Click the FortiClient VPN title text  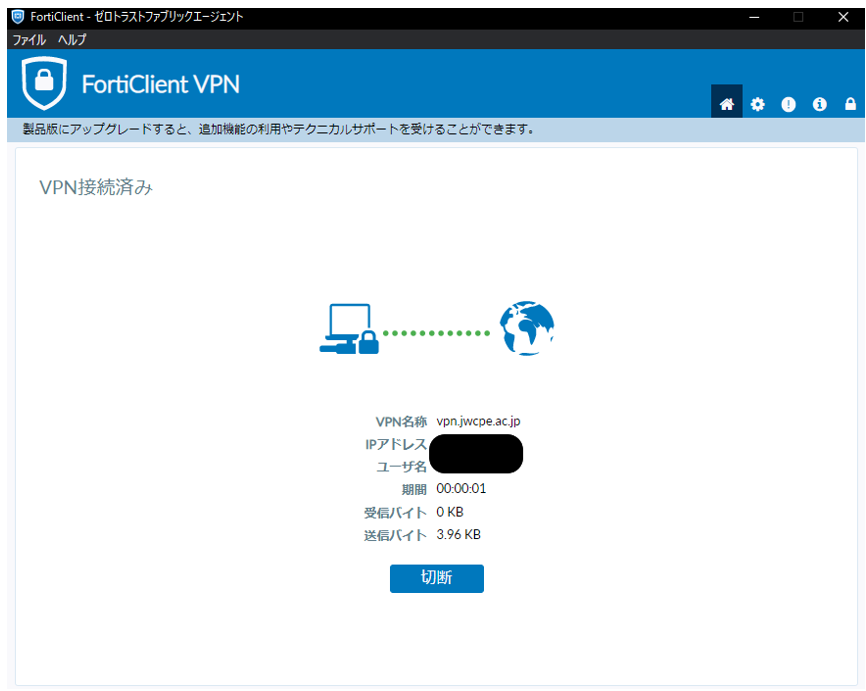point(161,85)
